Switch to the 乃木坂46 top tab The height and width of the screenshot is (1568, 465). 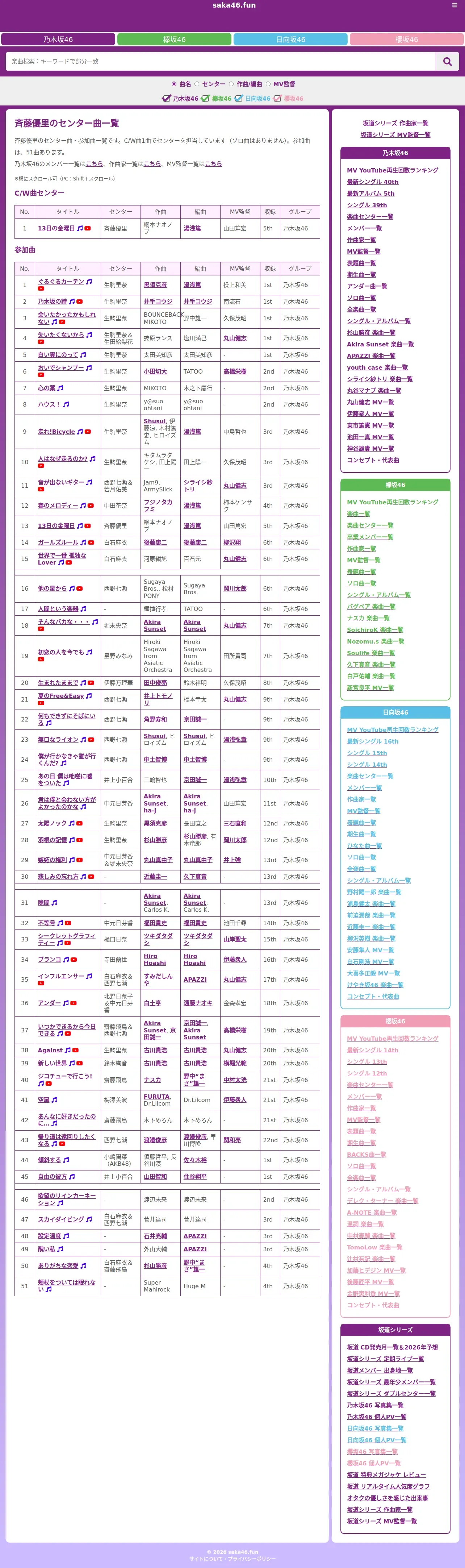click(x=58, y=39)
